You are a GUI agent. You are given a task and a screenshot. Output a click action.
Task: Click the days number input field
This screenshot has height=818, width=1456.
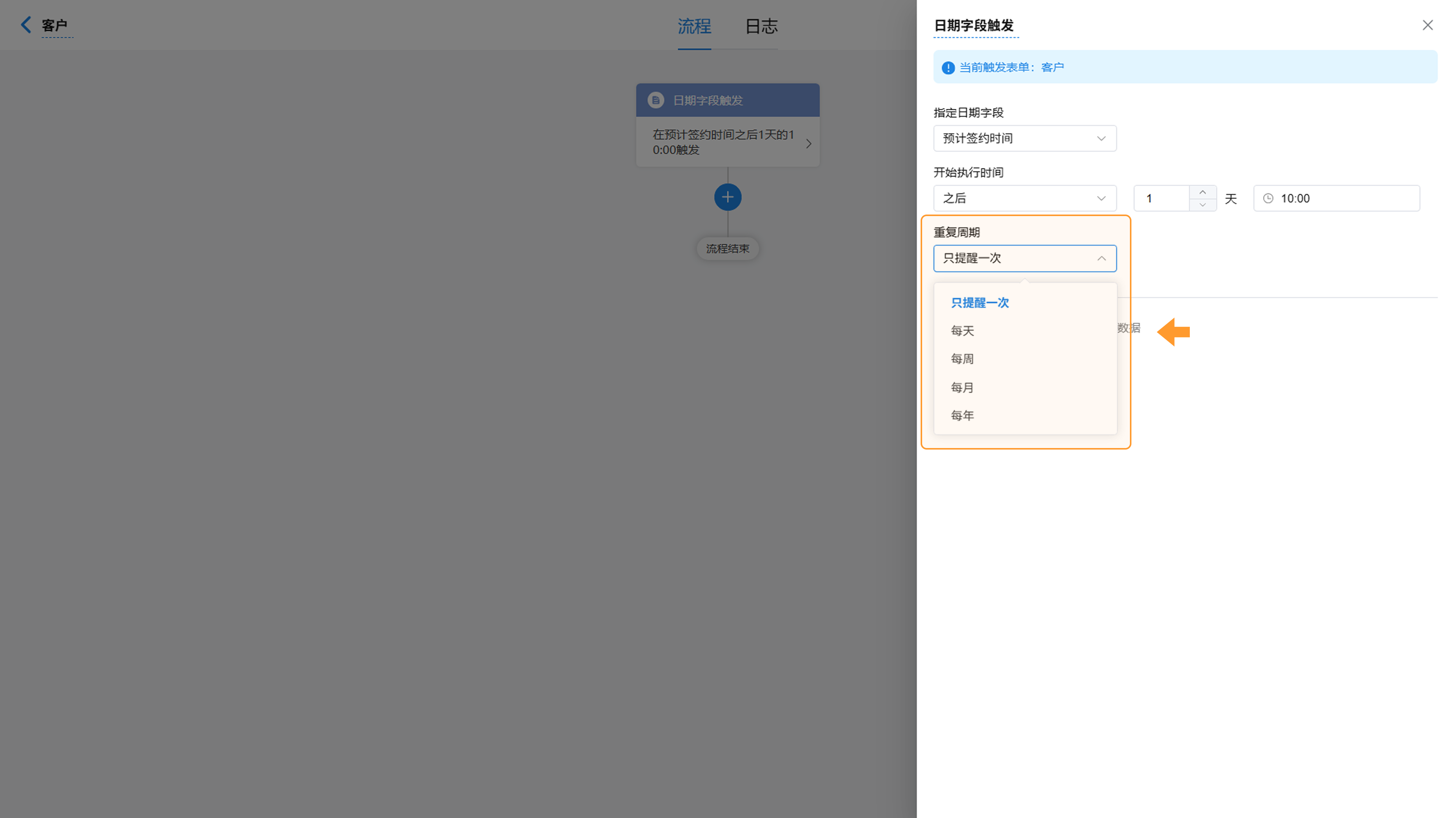pos(1161,198)
